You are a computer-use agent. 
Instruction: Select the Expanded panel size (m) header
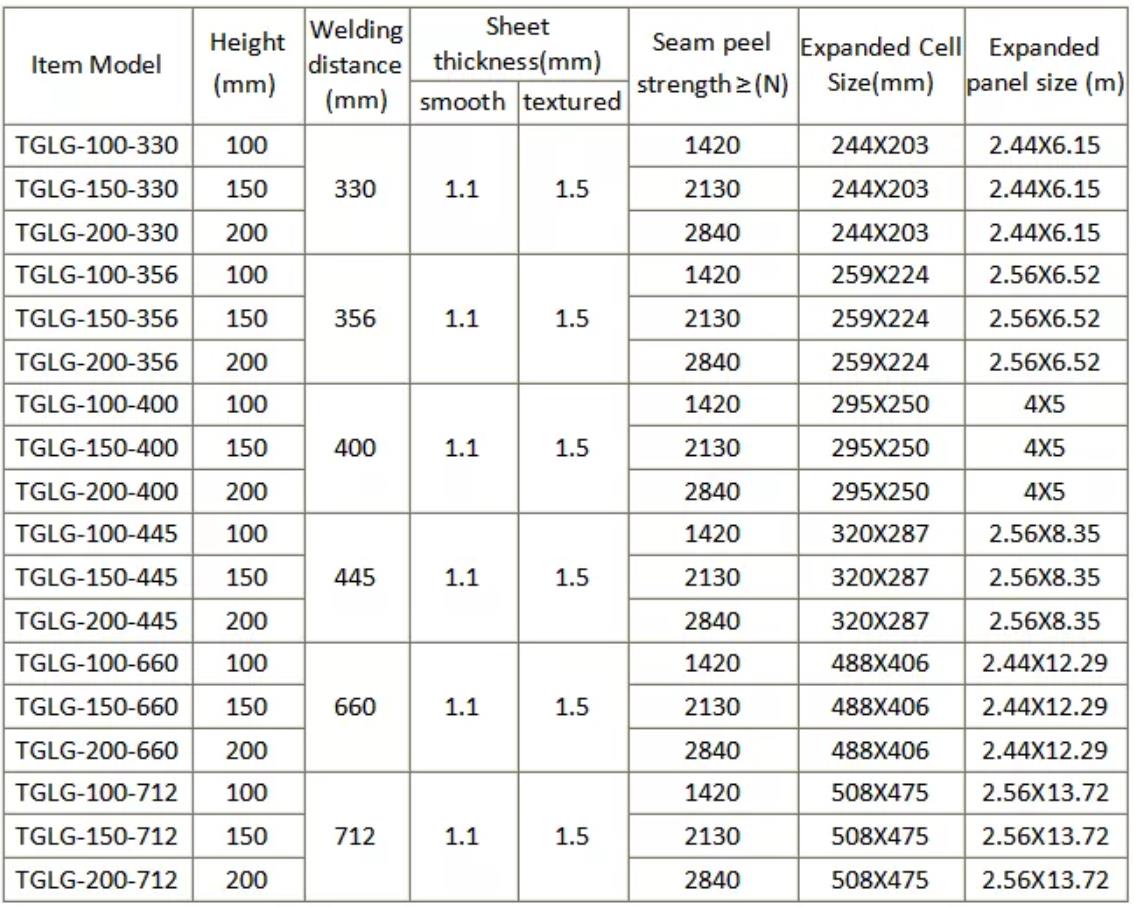point(1046,66)
